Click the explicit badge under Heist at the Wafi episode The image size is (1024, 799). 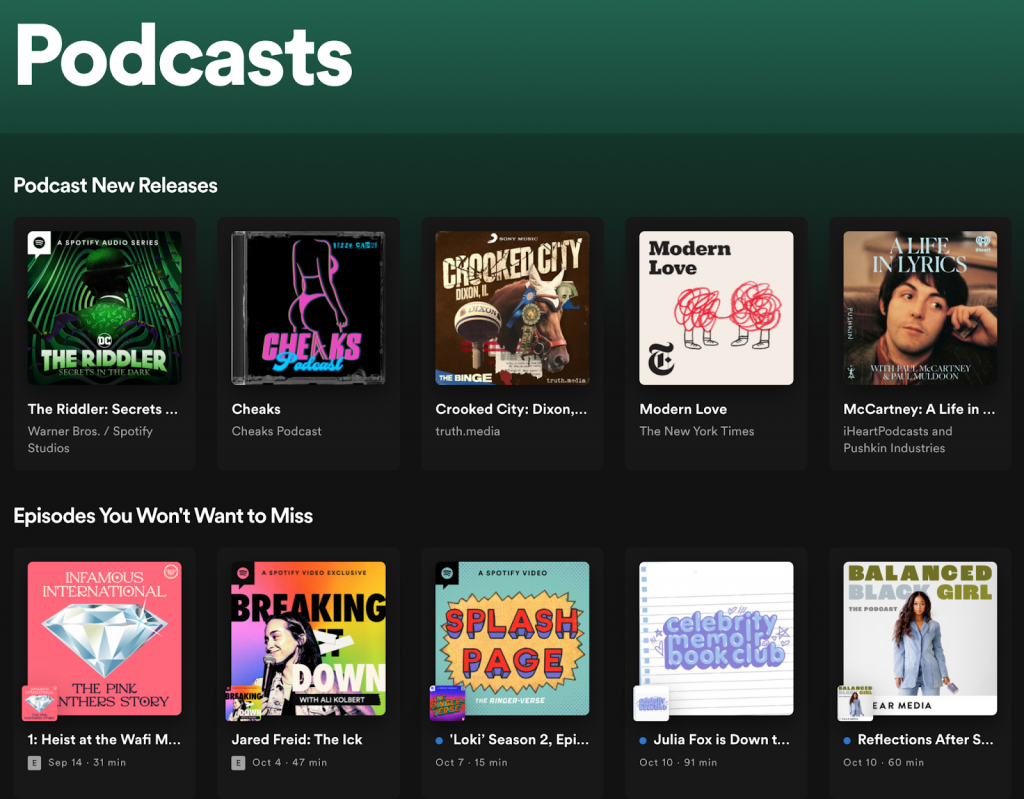click(x=34, y=763)
